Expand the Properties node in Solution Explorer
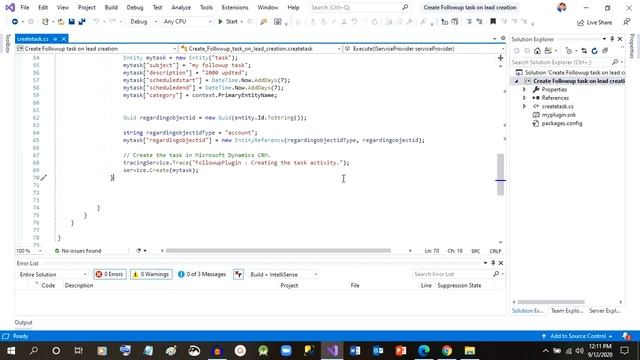640x360 pixels. tap(524, 89)
